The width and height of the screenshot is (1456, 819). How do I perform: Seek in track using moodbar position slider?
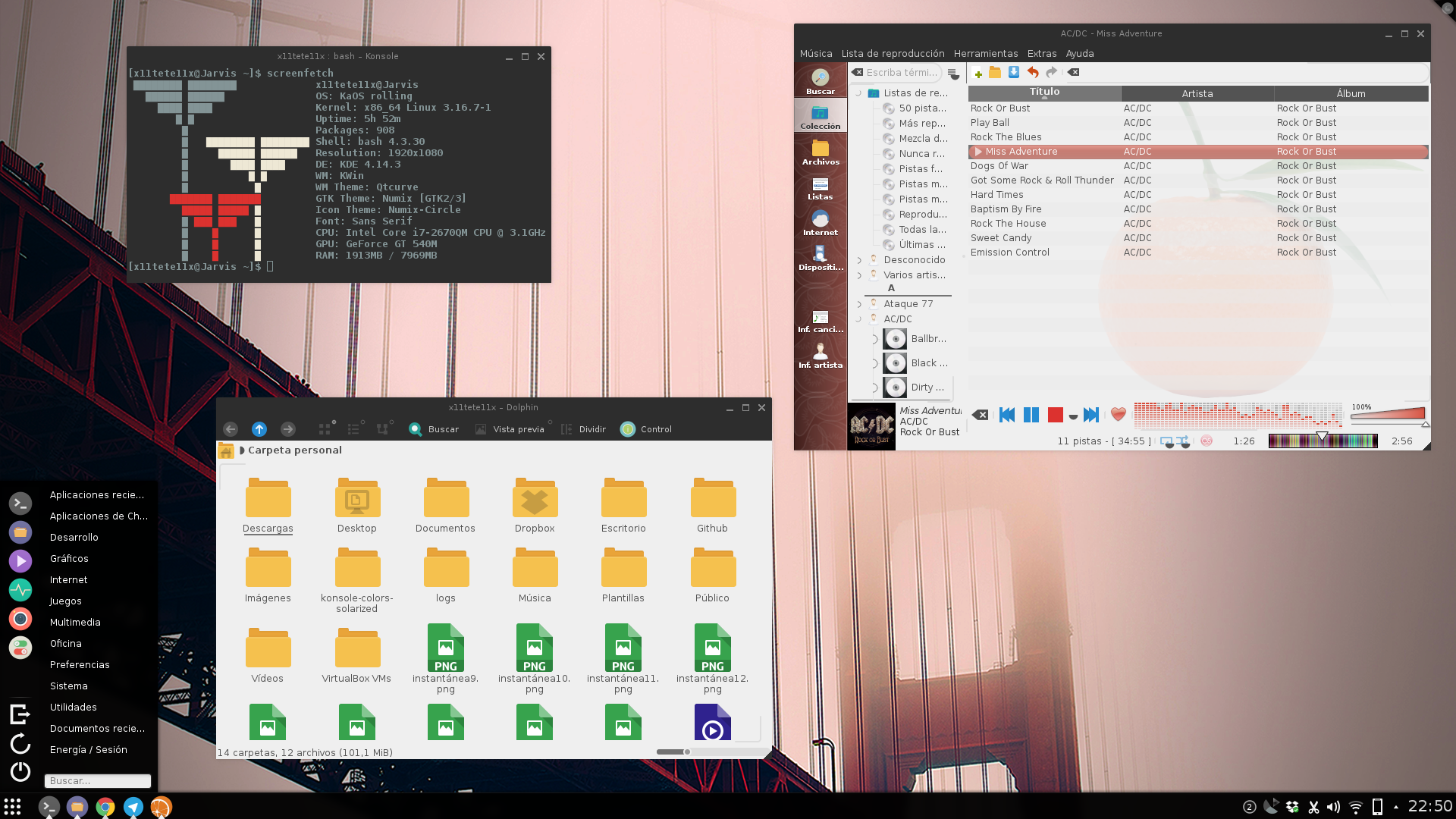1323,441
